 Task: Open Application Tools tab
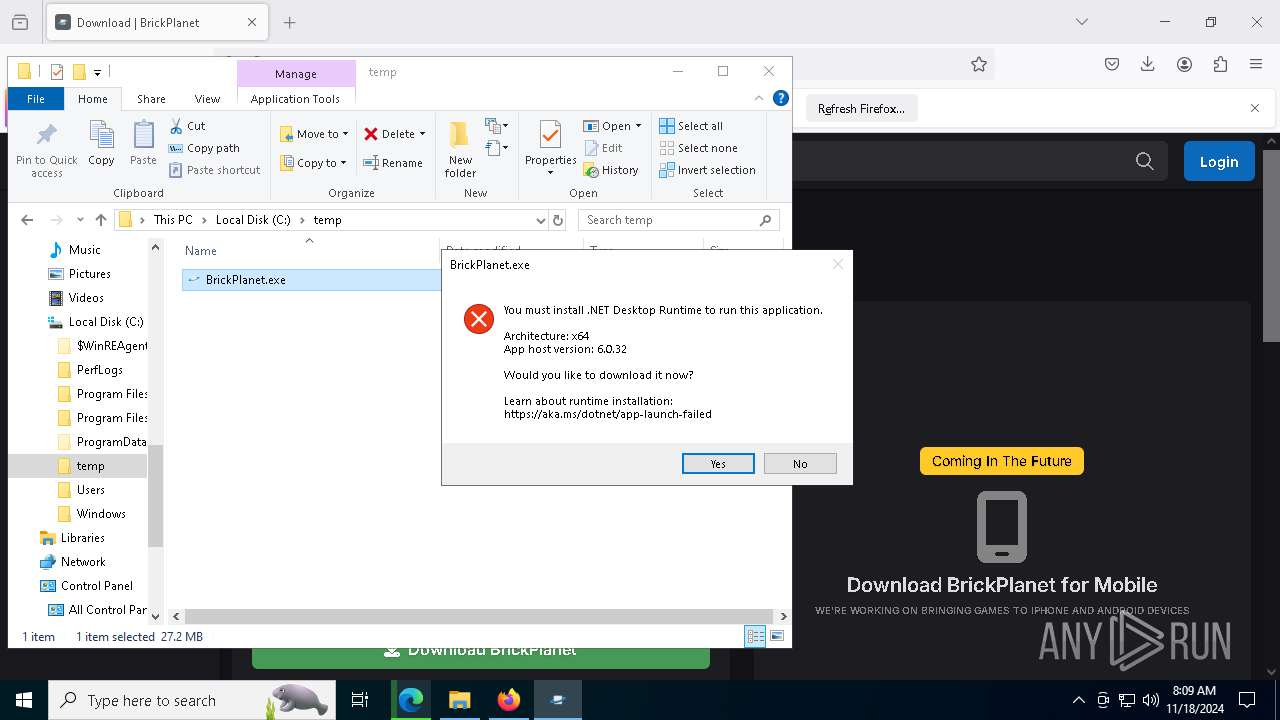(295, 98)
